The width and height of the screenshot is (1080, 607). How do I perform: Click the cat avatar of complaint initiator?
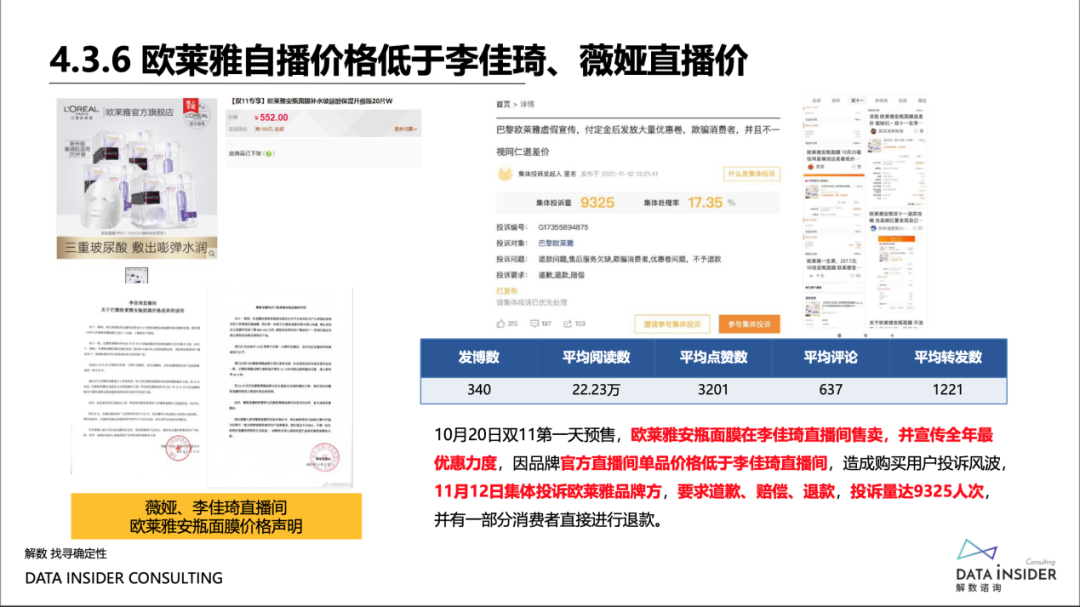click(505, 174)
